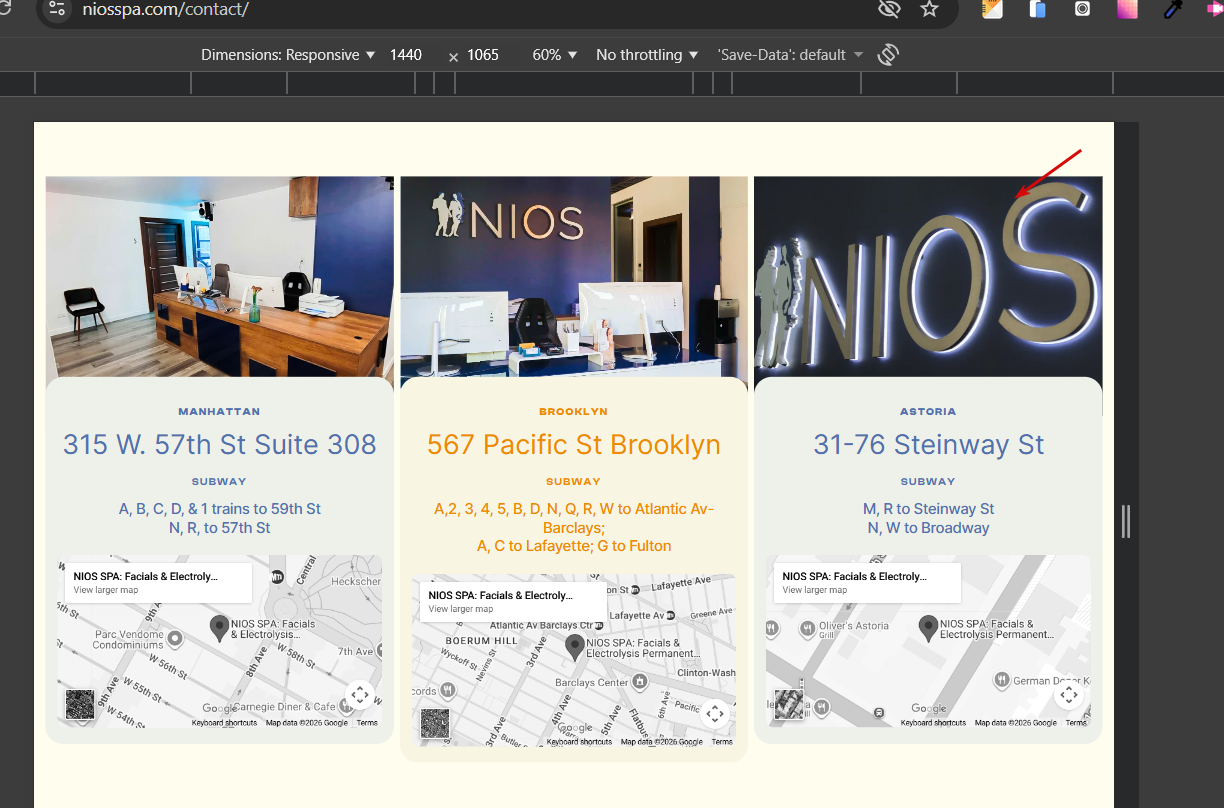Viewport: 1224px width, 808px height.
Task: Click 'View larger map' on the Astoria map
Action: pyautogui.click(x=815, y=590)
